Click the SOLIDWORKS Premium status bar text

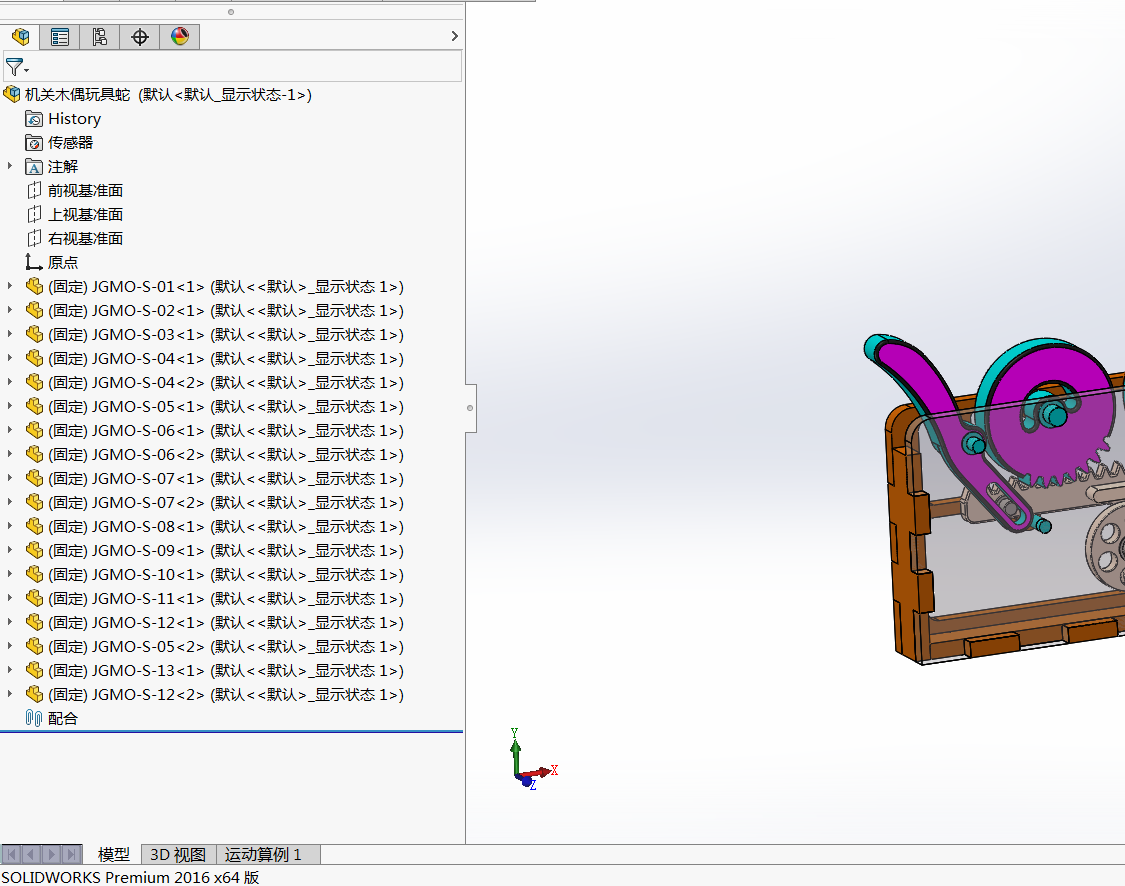(130, 877)
